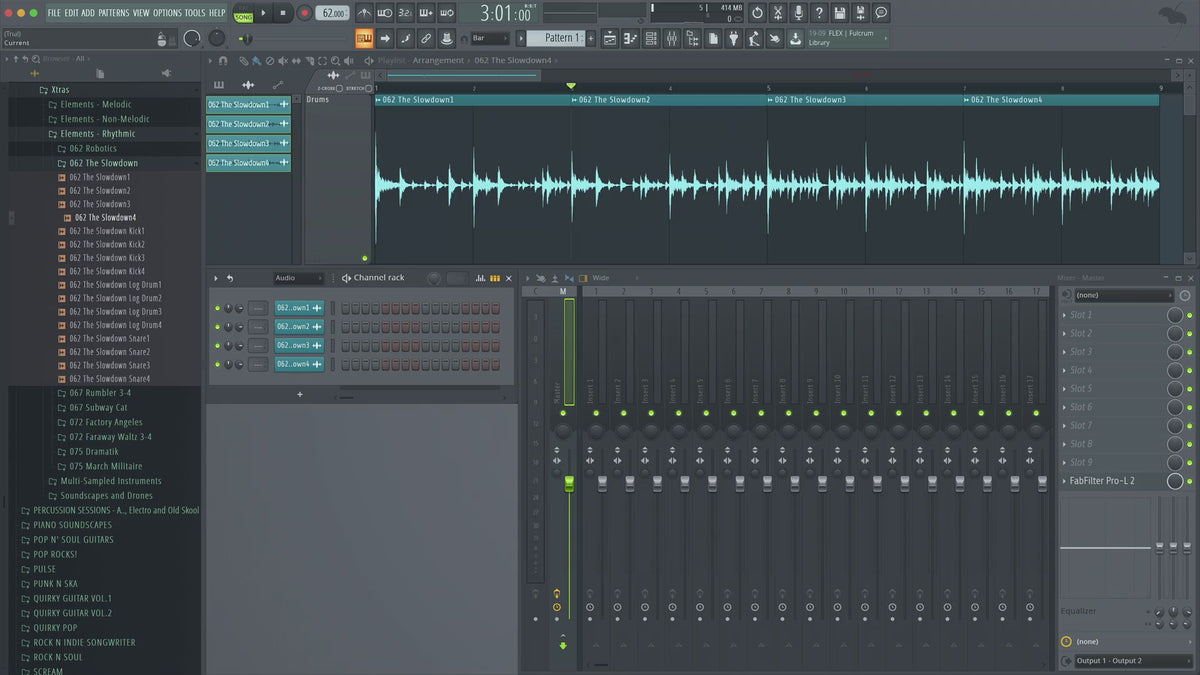Collapse the Elements - Rhythmic folder
The image size is (1200, 675).
coord(97,133)
